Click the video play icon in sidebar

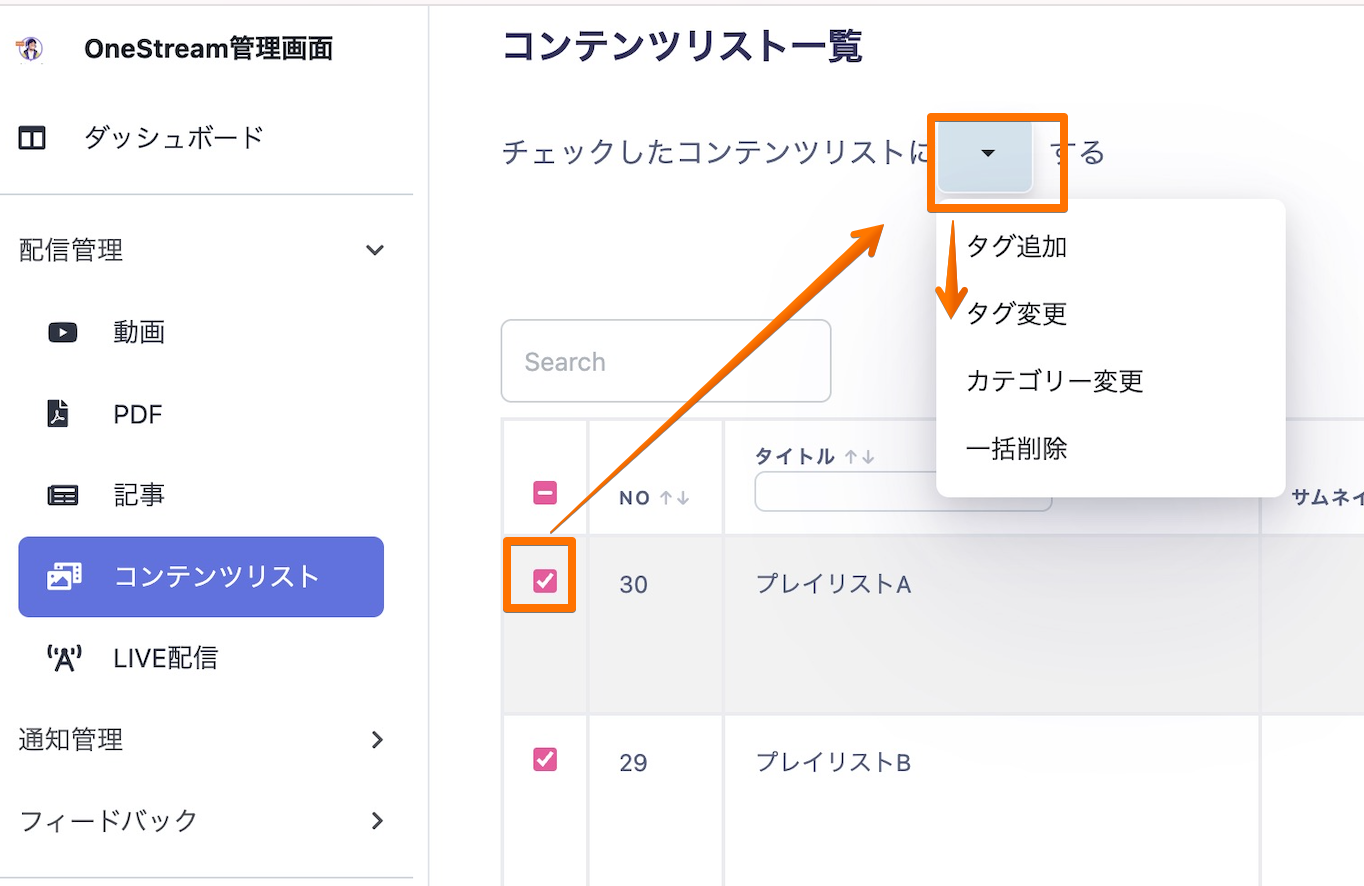point(63,332)
